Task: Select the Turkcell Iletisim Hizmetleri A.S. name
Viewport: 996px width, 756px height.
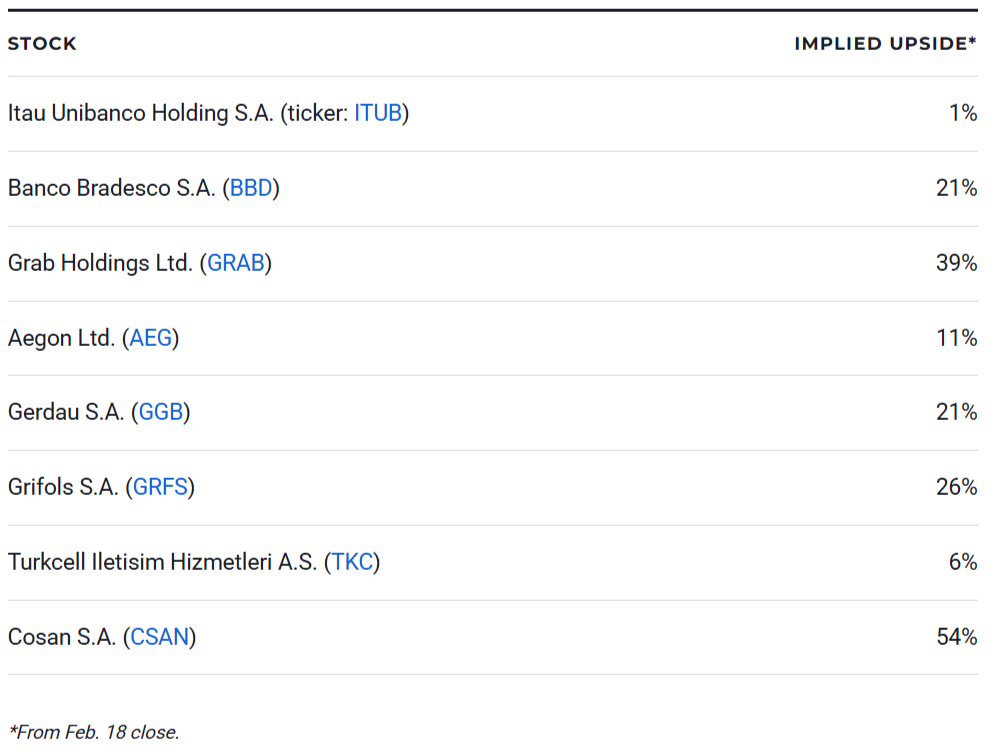Action: (162, 562)
